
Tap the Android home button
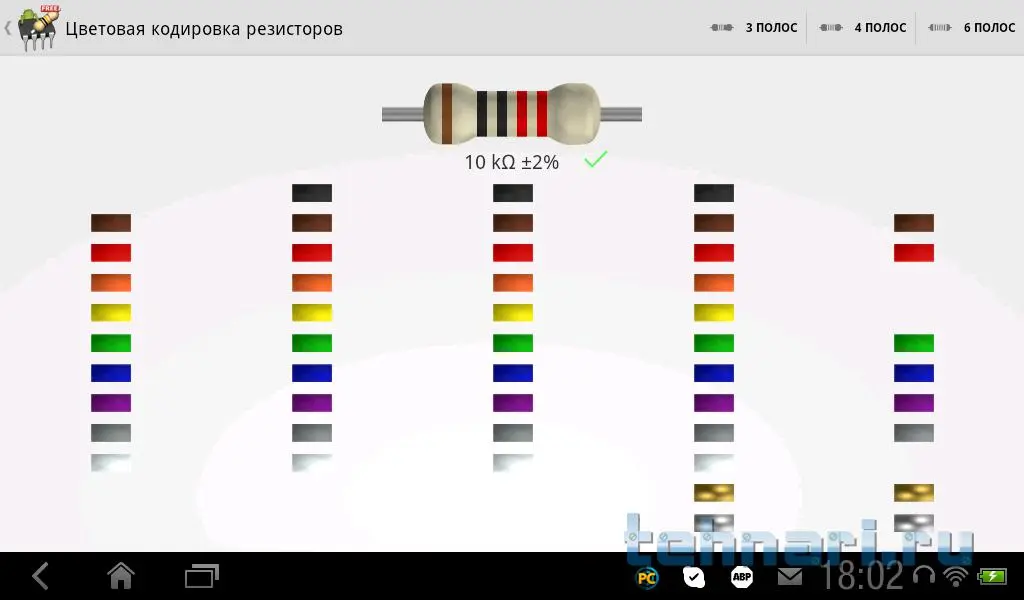[120, 576]
